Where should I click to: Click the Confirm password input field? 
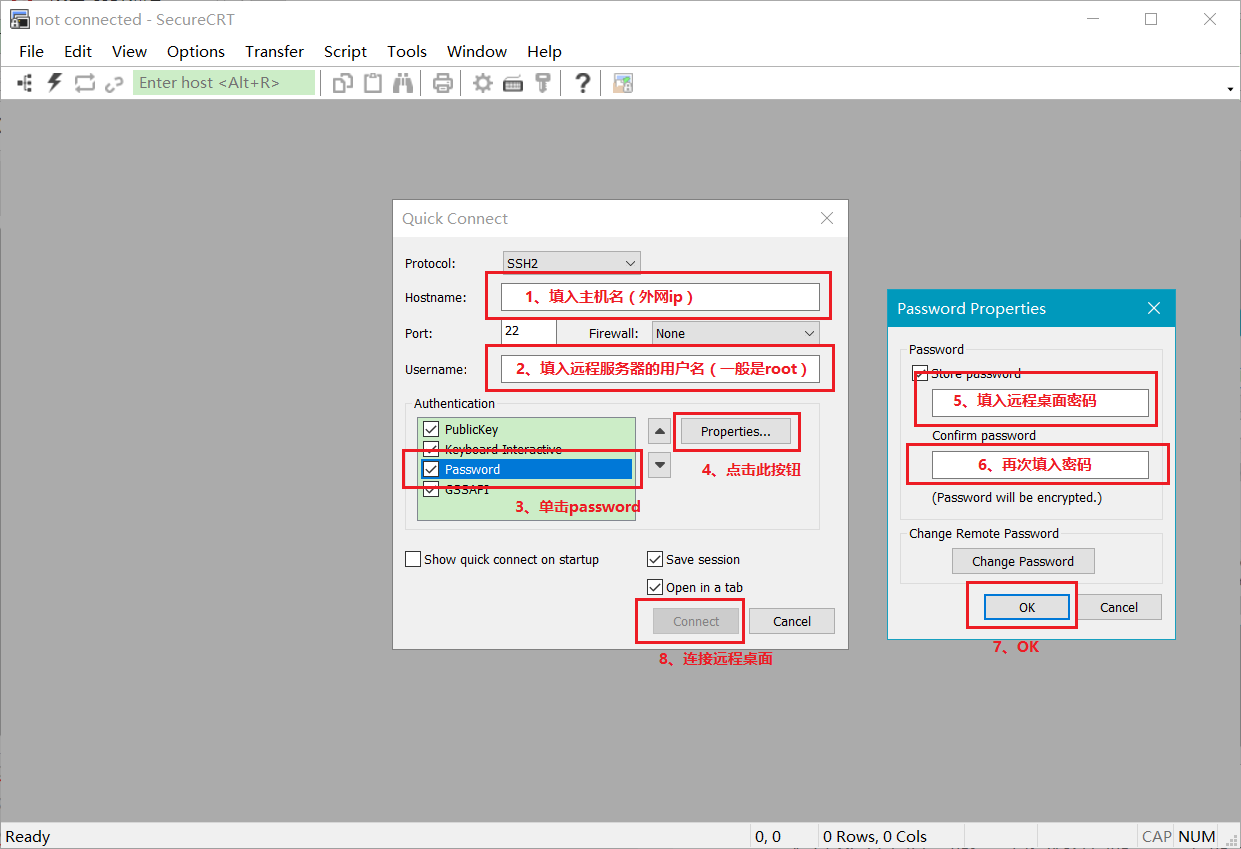pos(1040,465)
